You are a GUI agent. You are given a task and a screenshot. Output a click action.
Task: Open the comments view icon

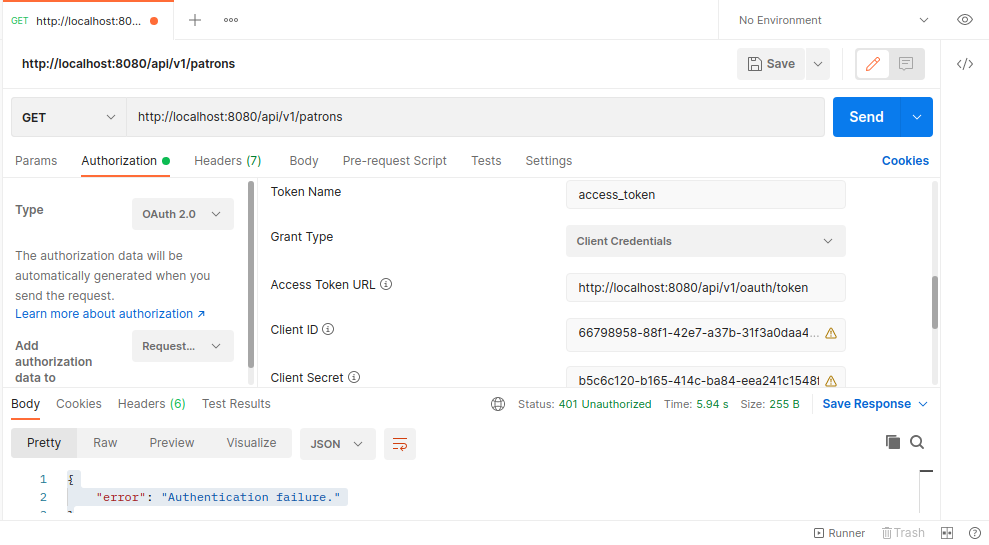(x=906, y=64)
